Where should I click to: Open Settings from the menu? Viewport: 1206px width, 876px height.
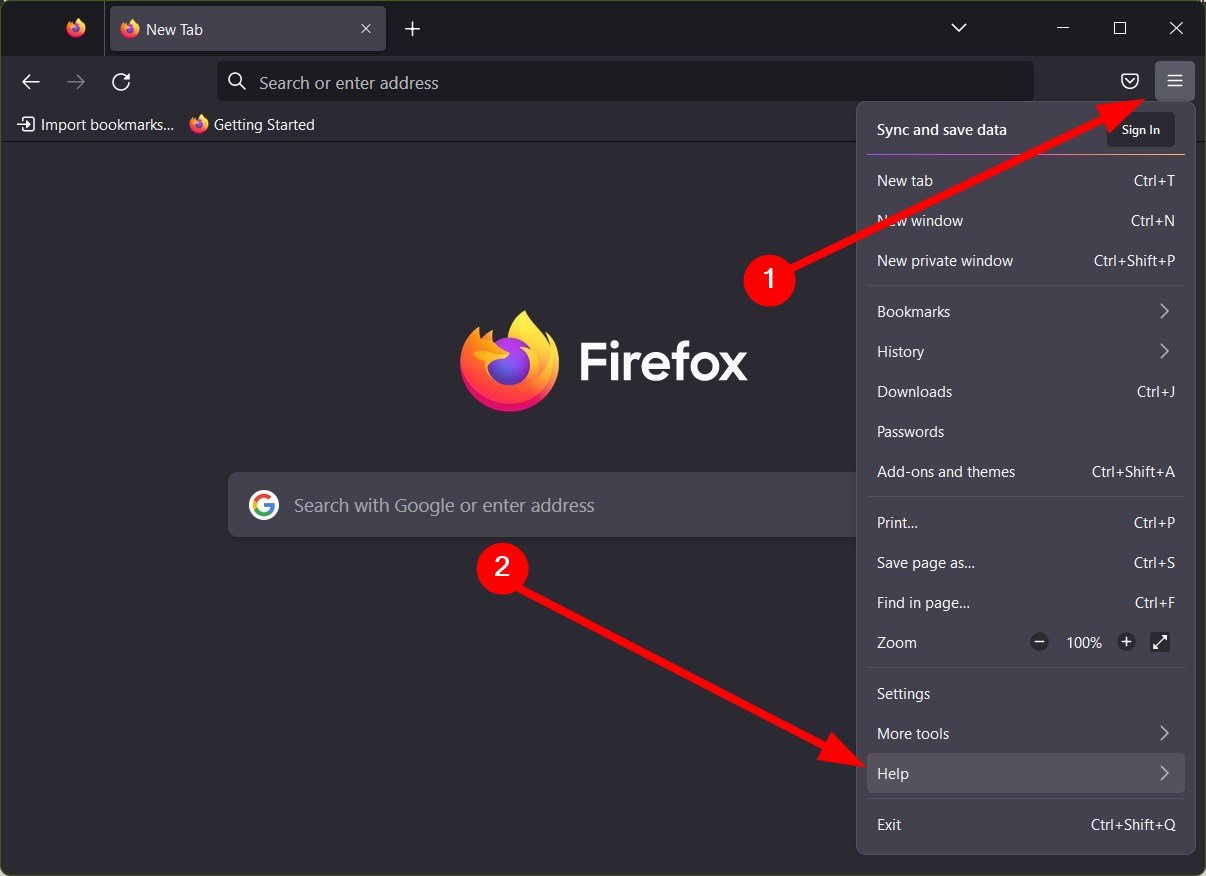[x=1026, y=694]
